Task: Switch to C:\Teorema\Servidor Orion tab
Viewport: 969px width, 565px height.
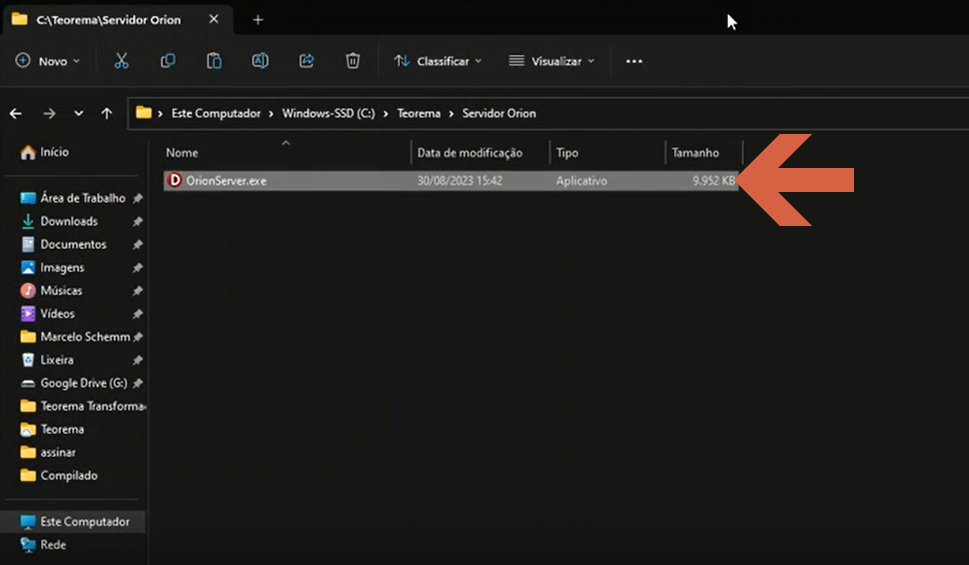Action: coord(109,20)
